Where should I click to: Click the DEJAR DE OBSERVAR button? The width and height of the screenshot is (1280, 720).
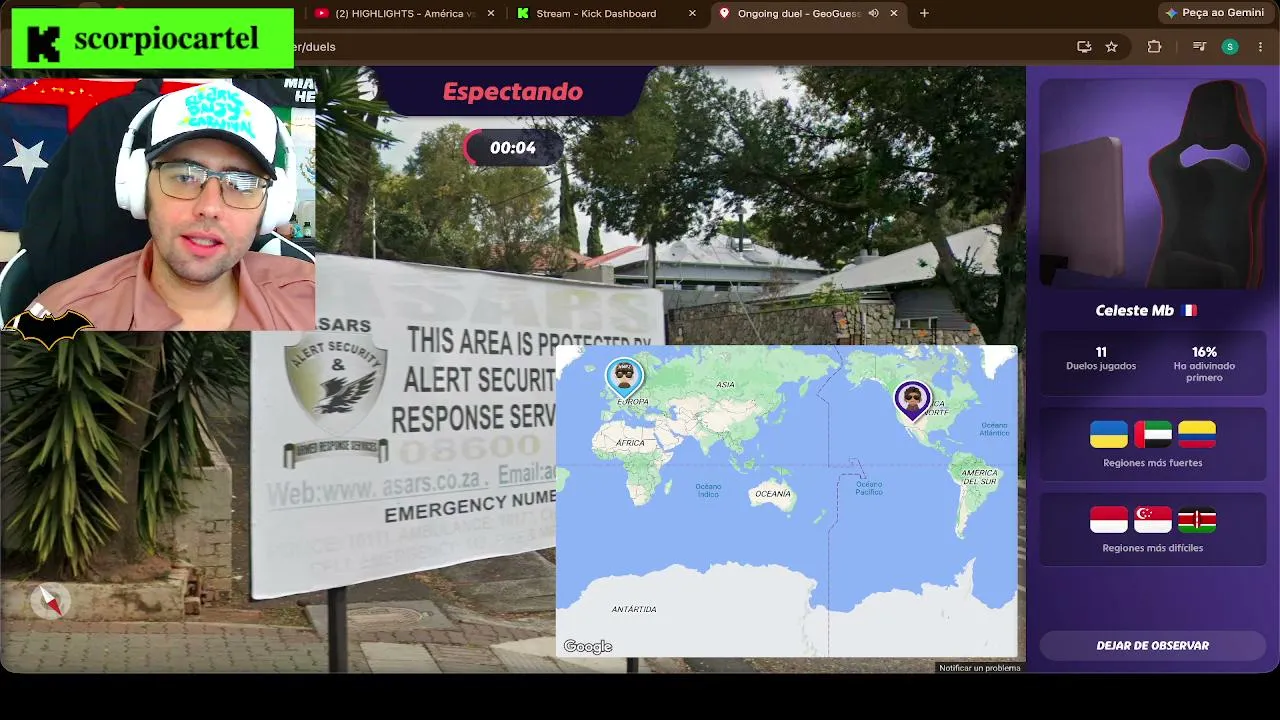(1153, 646)
